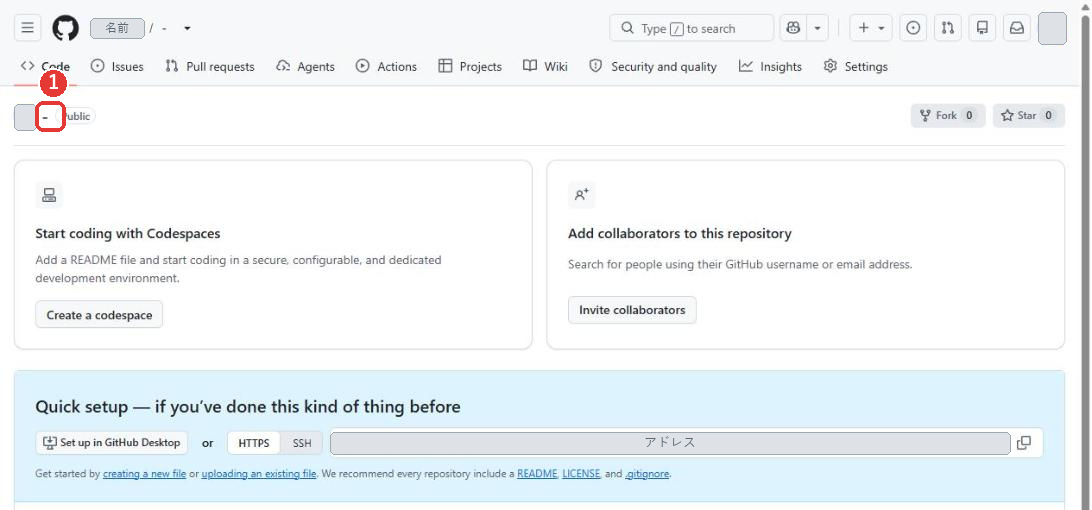Click the Fork button
Image resolution: width=1092 pixels, height=510 pixels.
(948, 116)
